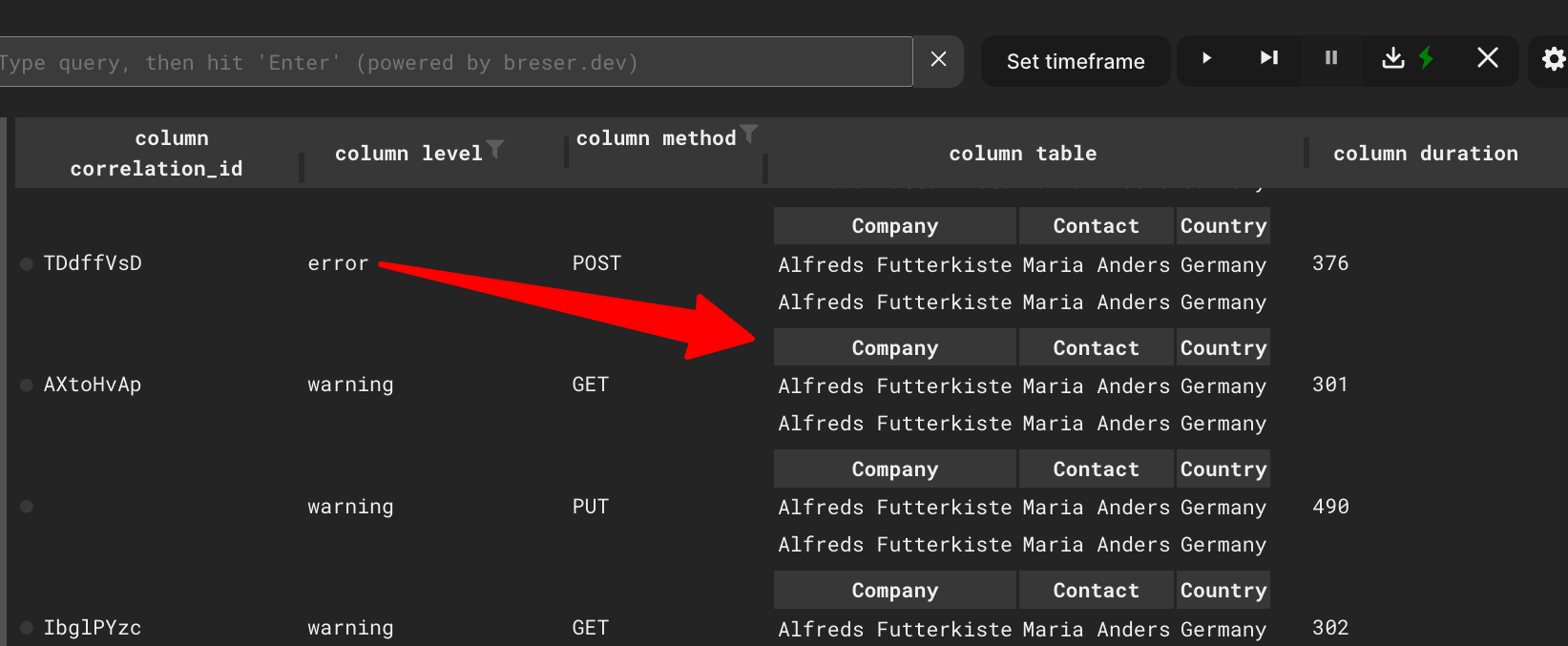Open the filter on column method

749,133
